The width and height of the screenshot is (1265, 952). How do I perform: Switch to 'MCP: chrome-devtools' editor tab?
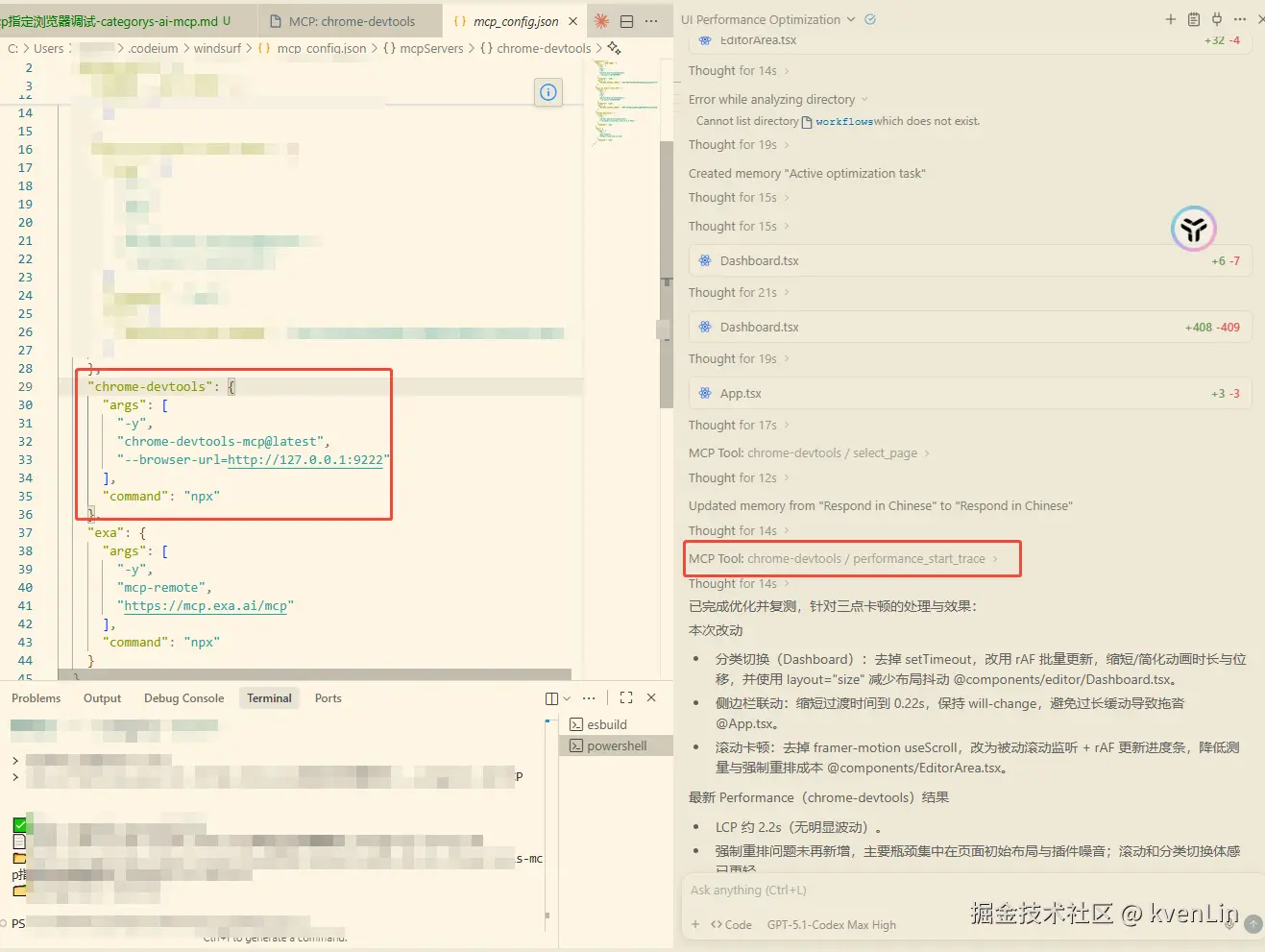pyautogui.click(x=352, y=21)
